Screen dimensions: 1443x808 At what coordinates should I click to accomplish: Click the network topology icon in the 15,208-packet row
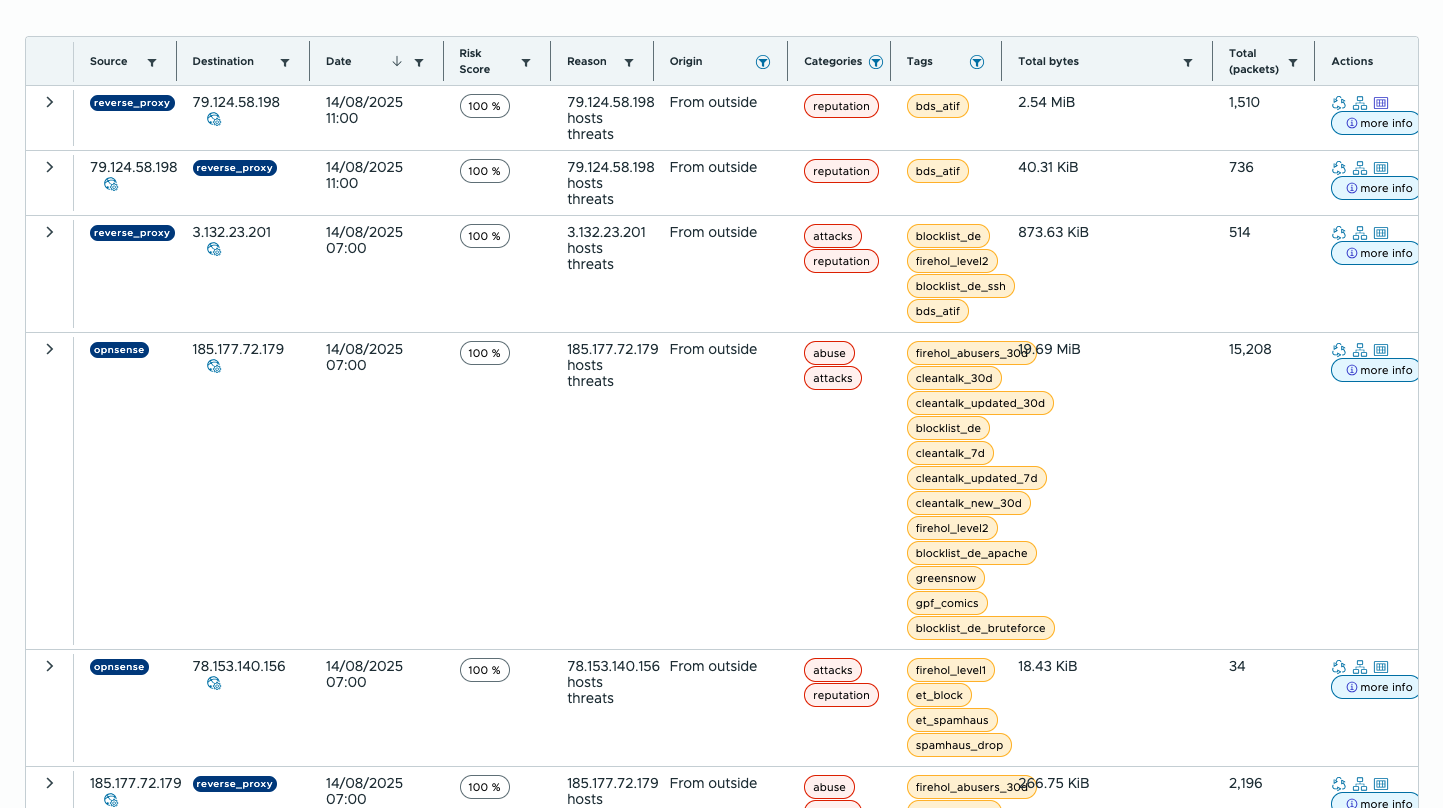pos(1360,350)
